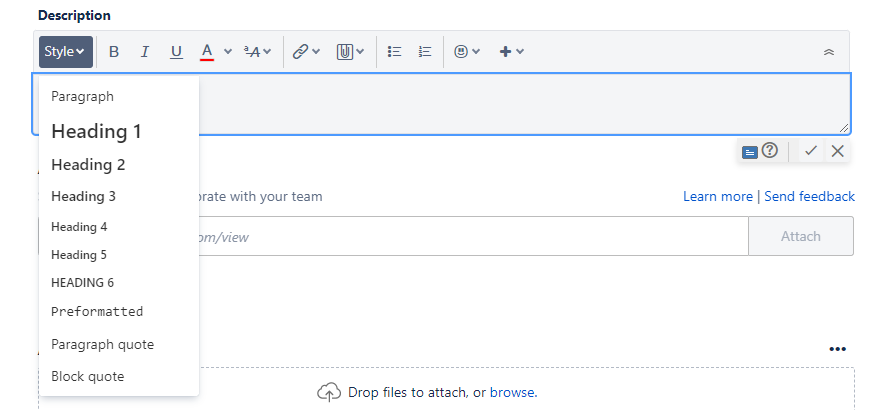Click the browse link to attach files
This screenshot has height=410, width=879.
(513, 393)
